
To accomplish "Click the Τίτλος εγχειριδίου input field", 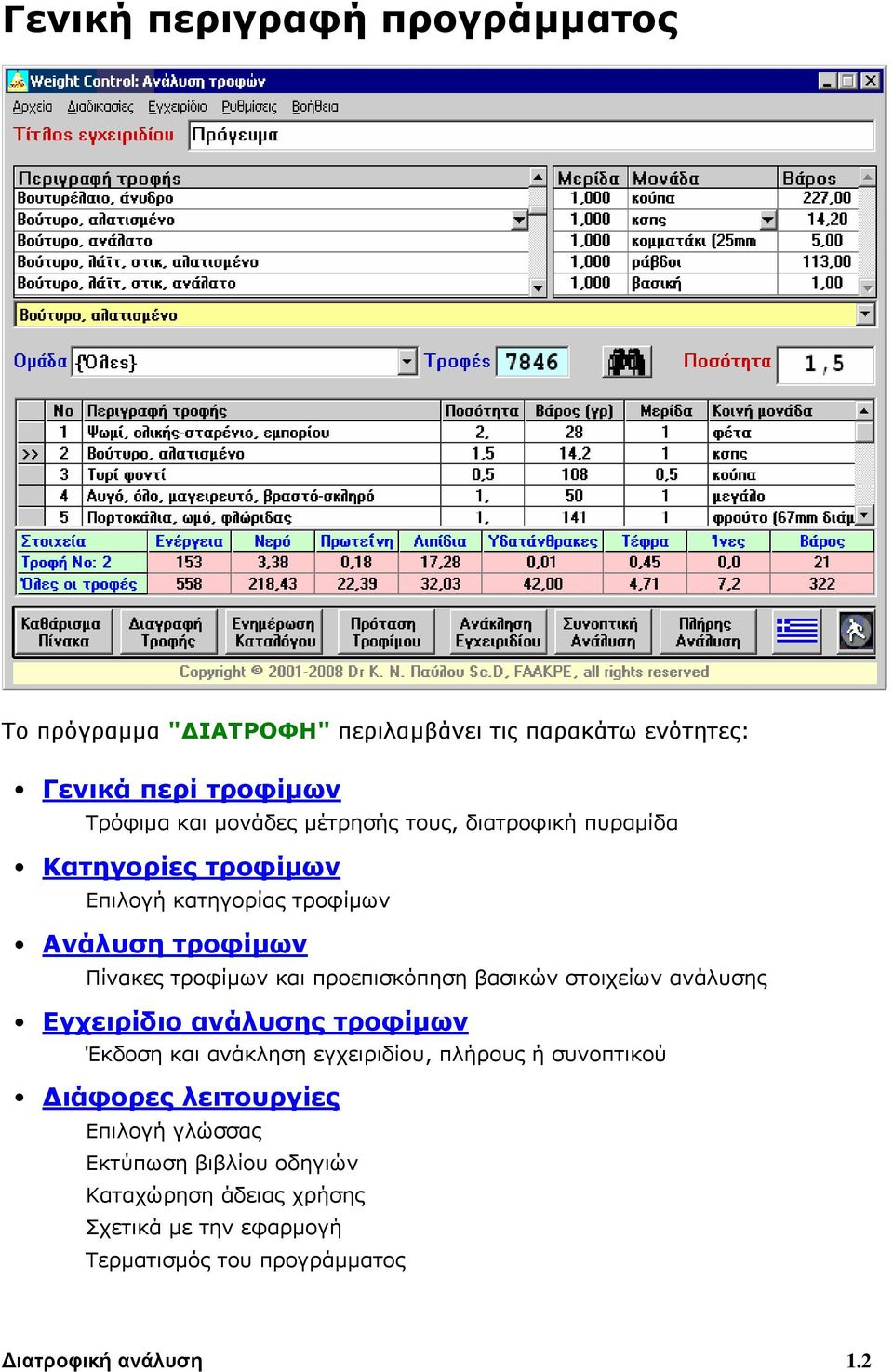I will (x=531, y=135).
